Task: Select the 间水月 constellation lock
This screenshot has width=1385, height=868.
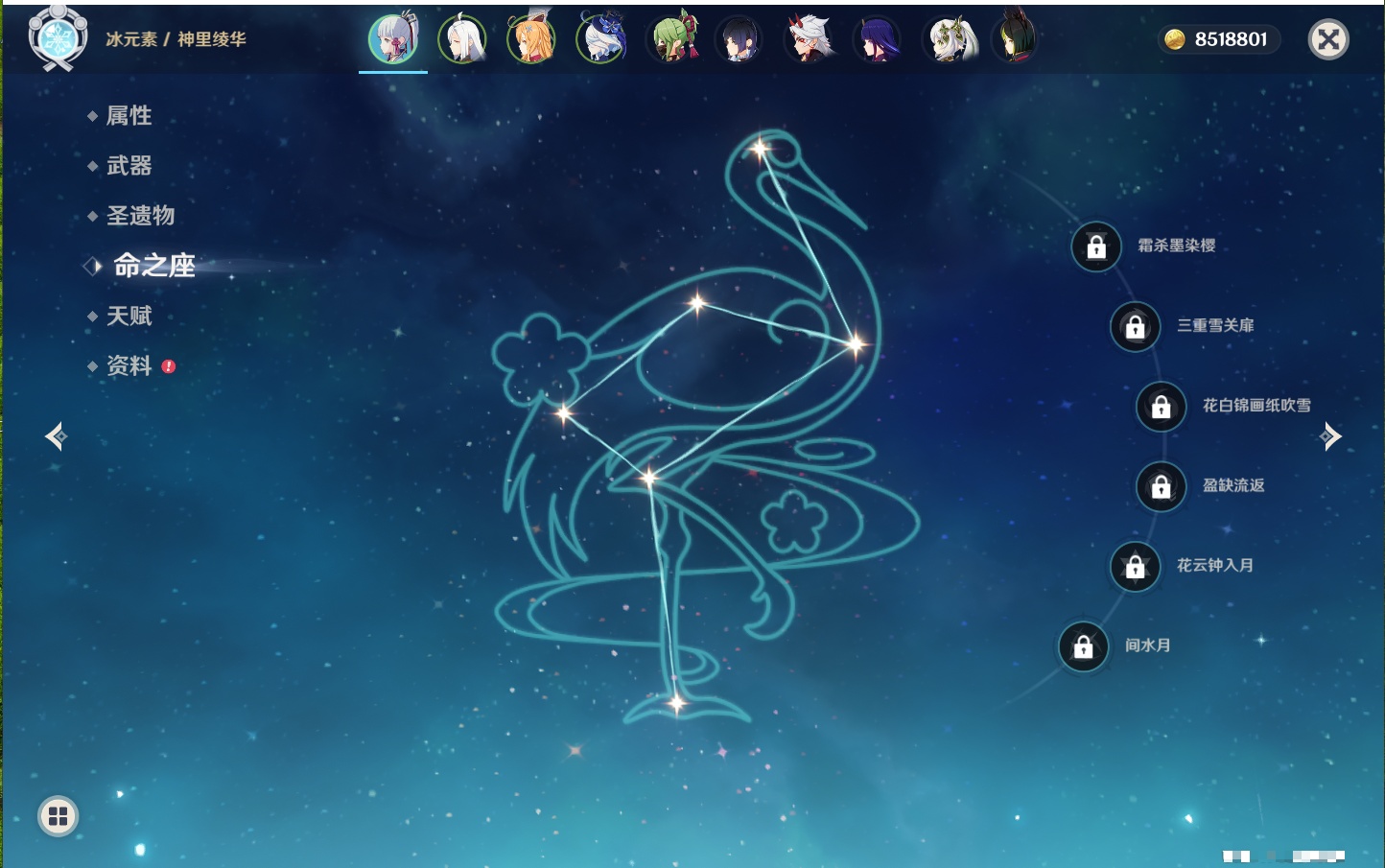Action: coord(1083,646)
